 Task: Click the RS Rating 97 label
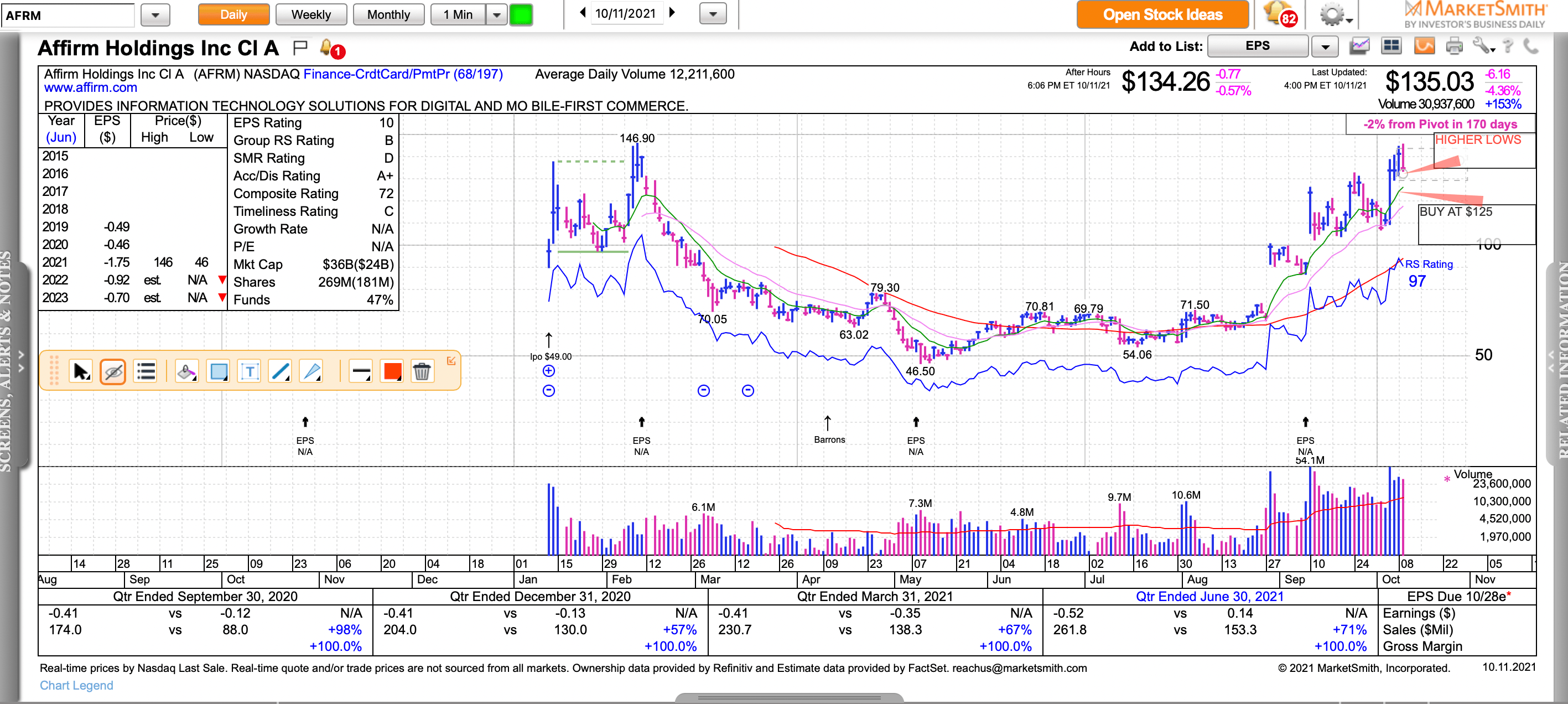click(1428, 273)
